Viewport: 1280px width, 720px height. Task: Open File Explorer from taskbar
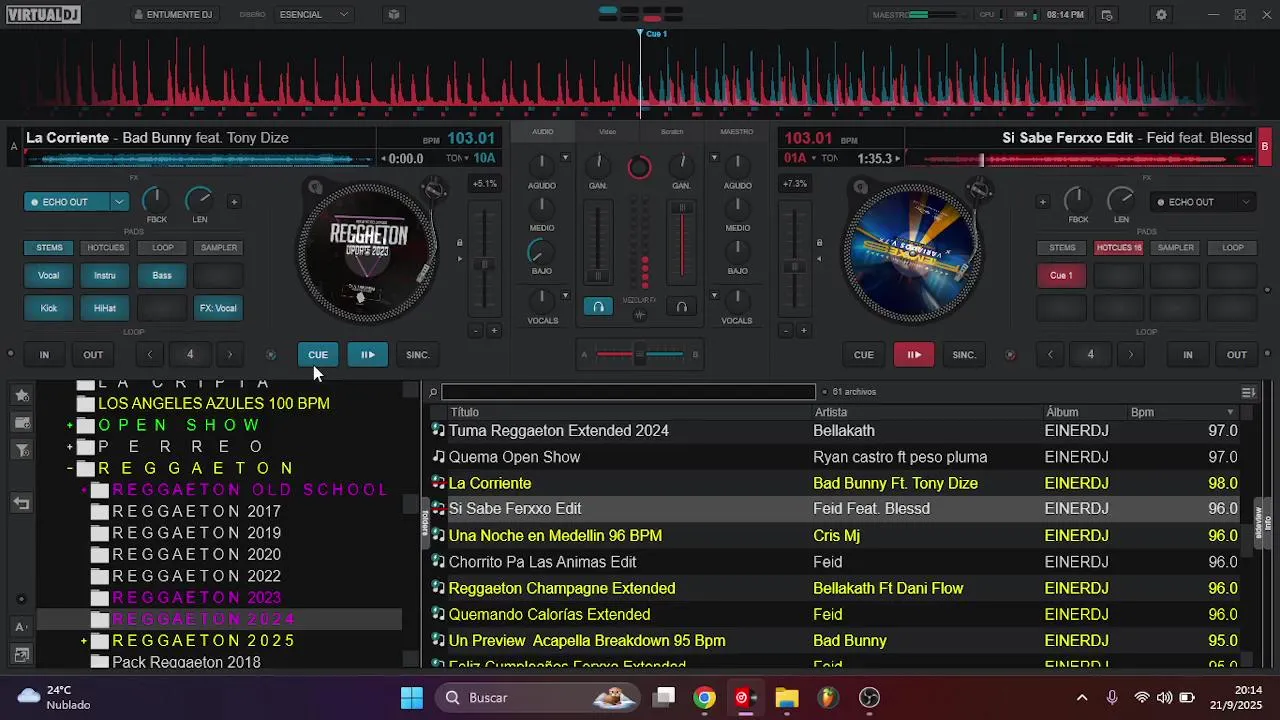click(787, 698)
